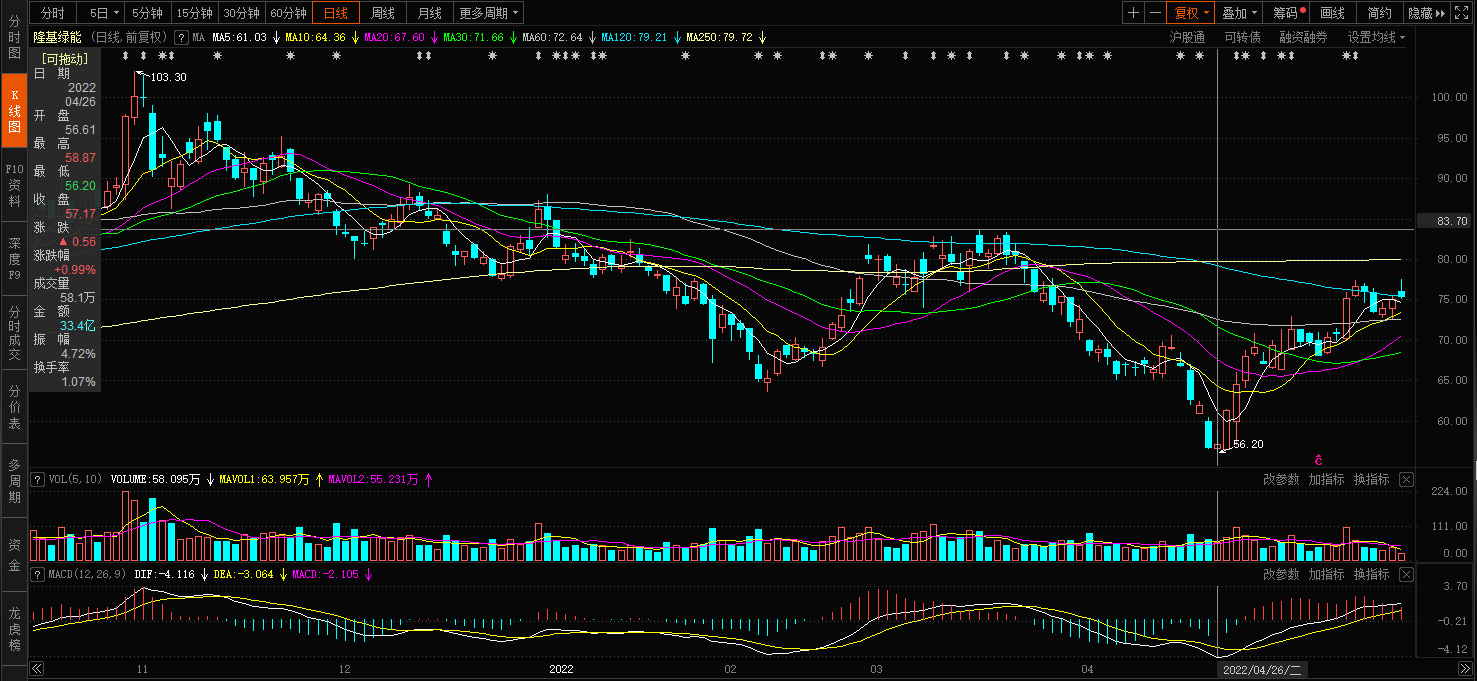This screenshot has width=1477, height=681.
Task: Switch to the 周线 weekly chart tab
Action: pyautogui.click(x=383, y=13)
